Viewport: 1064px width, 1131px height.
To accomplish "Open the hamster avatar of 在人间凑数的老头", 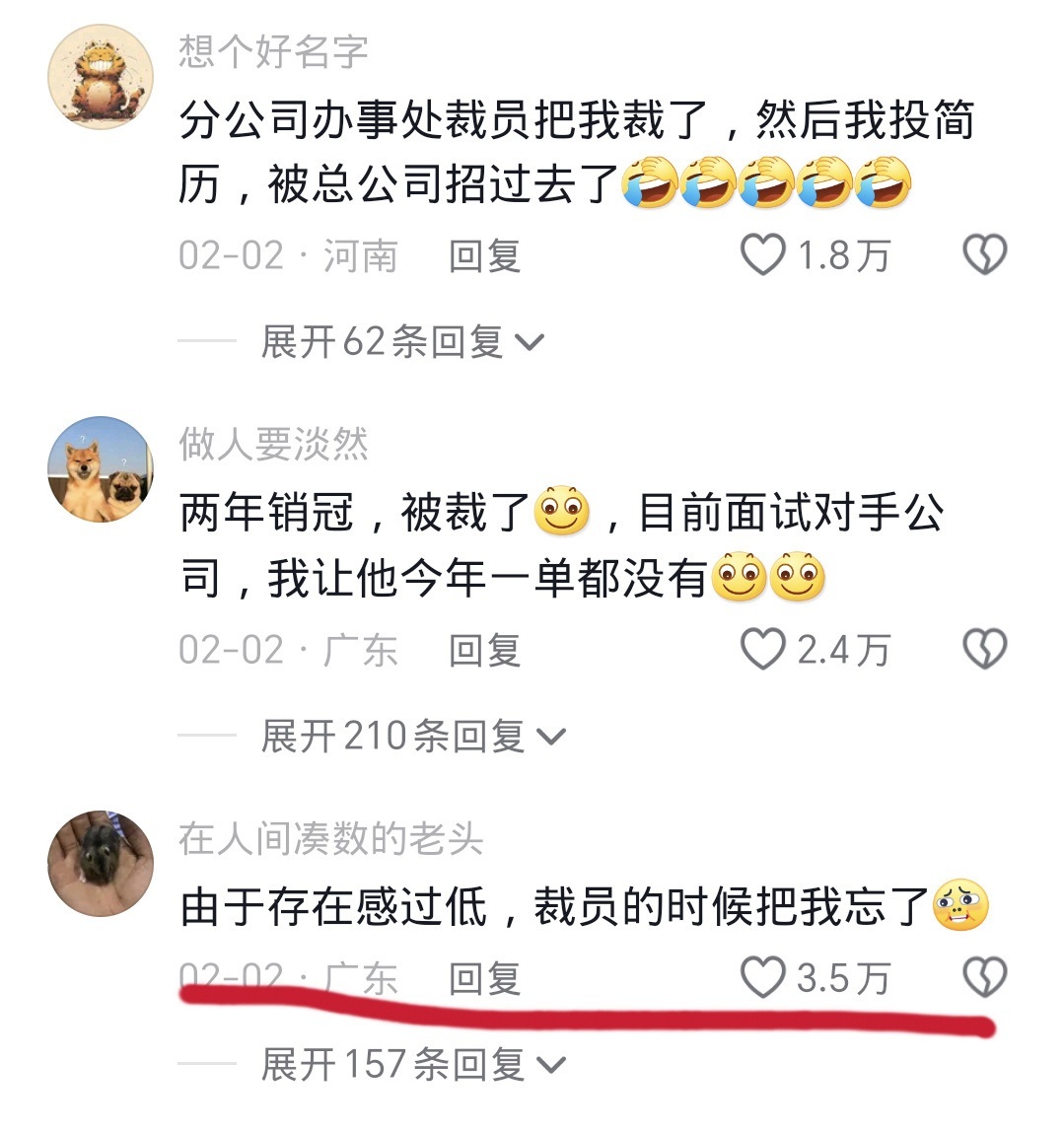I will point(101,864).
